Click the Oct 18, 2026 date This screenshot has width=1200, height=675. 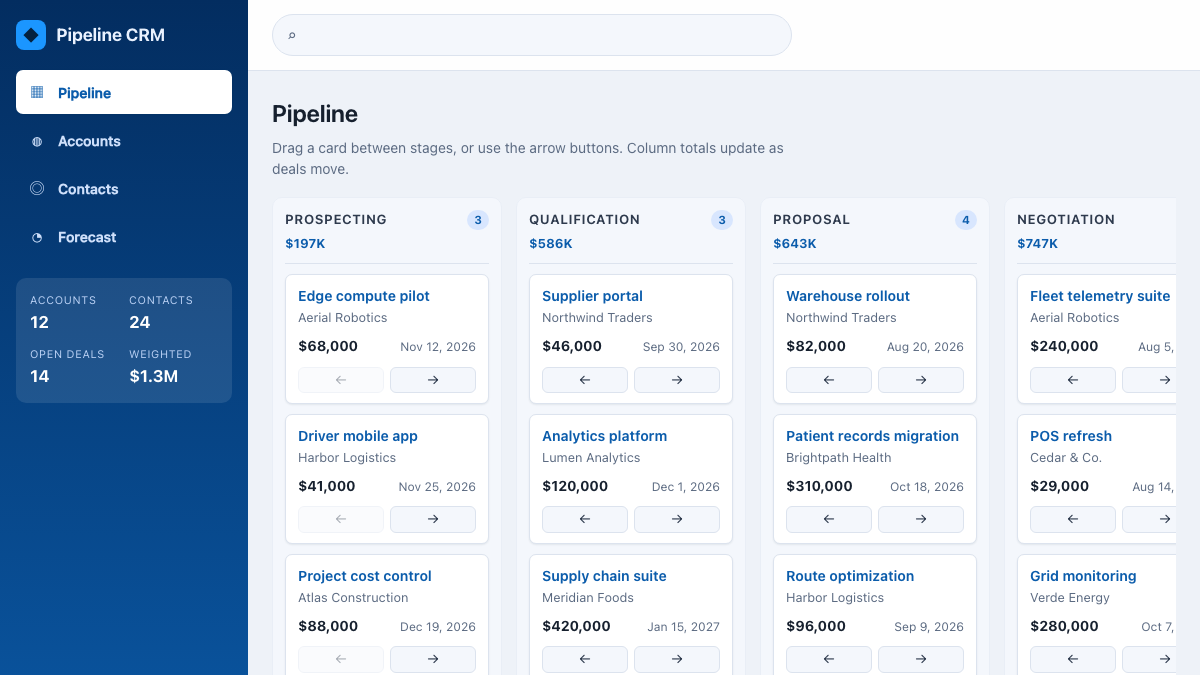coord(927,487)
